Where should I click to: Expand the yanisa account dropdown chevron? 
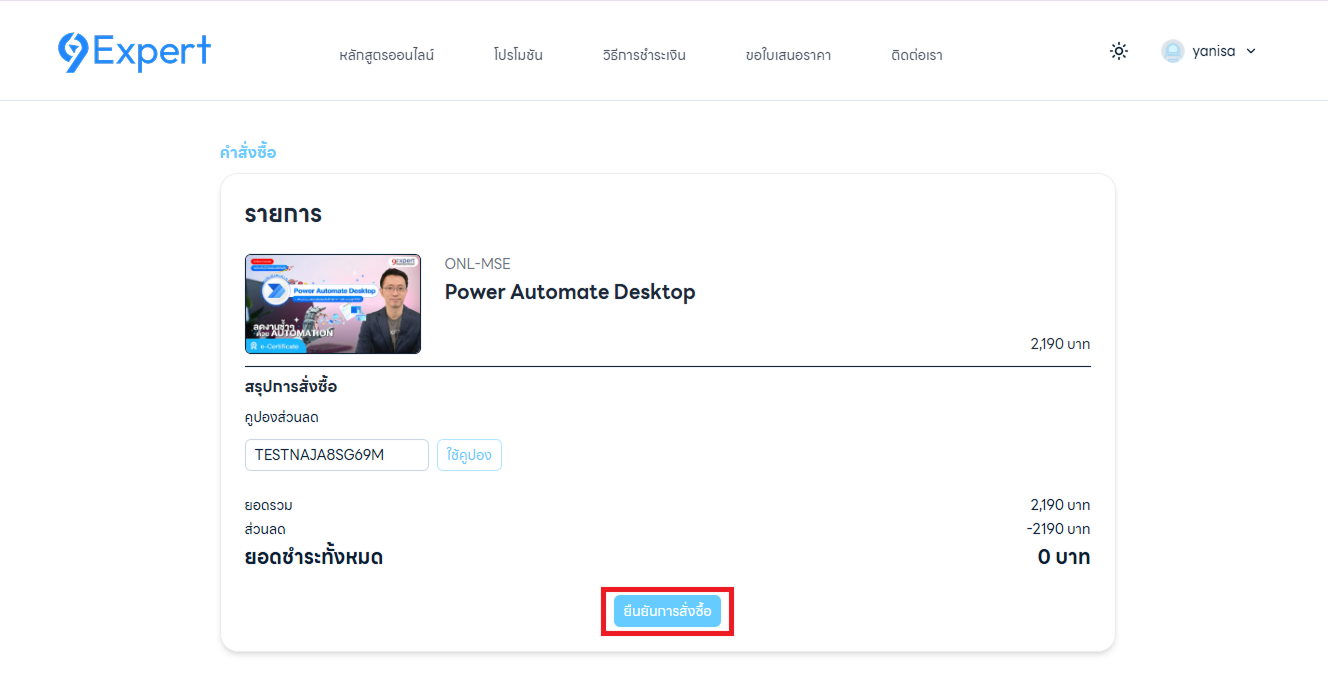[x=1251, y=51]
